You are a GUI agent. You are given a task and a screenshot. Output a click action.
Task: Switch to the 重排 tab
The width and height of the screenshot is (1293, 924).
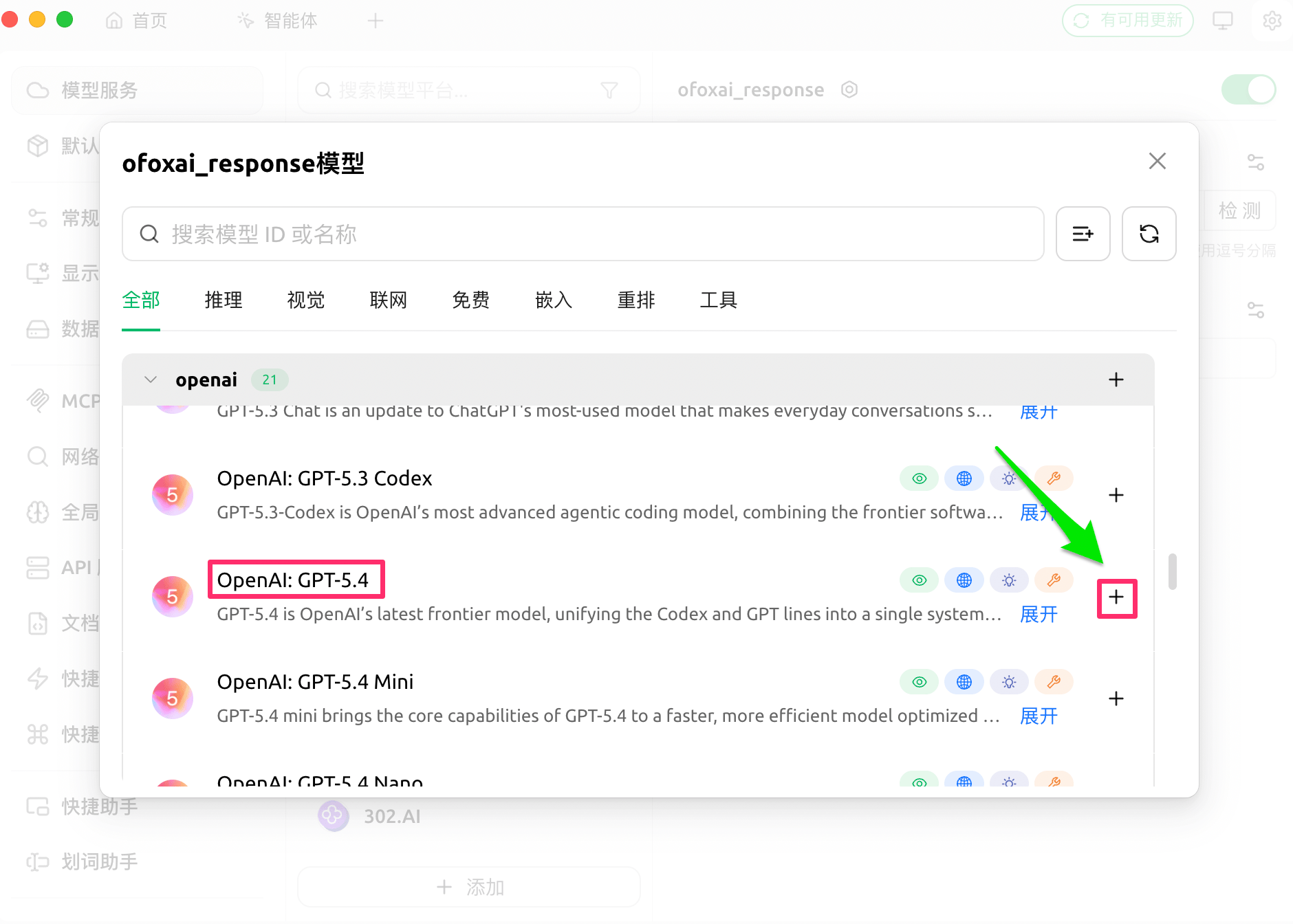click(x=636, y=300)
